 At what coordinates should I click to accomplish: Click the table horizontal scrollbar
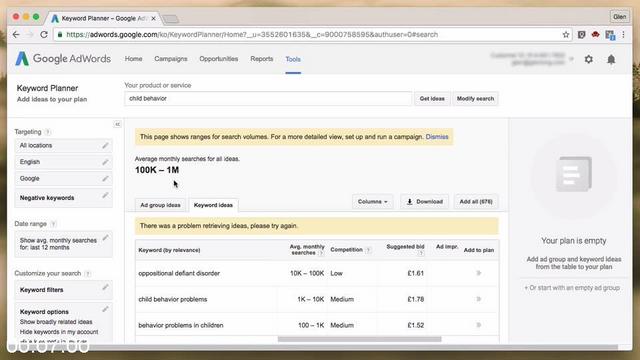(359, 339)
